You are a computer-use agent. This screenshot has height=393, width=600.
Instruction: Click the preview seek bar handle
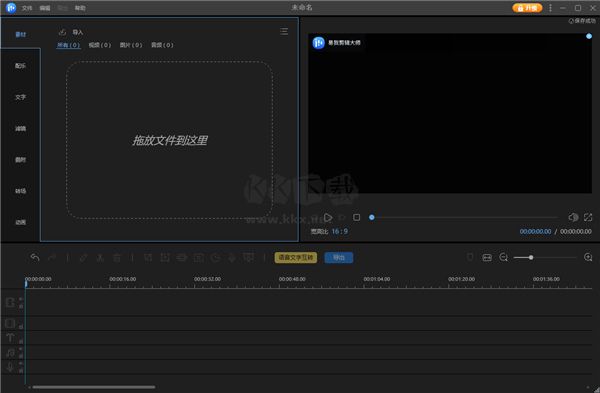[x=372, y=217]
